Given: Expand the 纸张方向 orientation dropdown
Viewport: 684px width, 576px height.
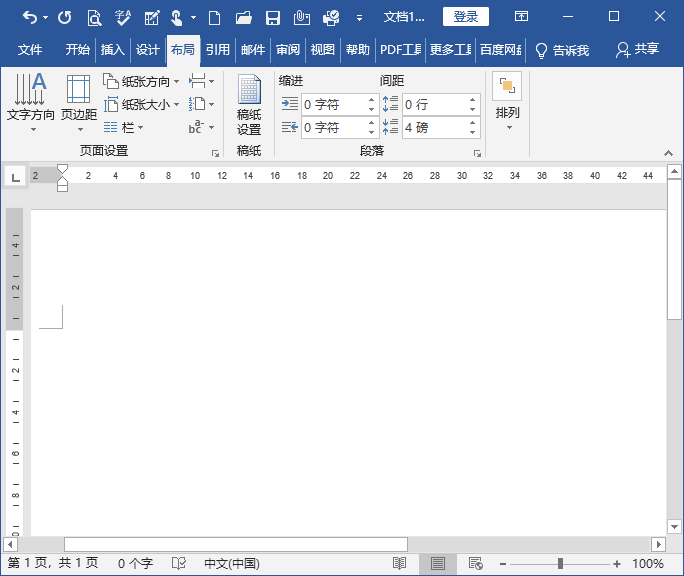Looking at the screenshot, I should pos(142,81).
